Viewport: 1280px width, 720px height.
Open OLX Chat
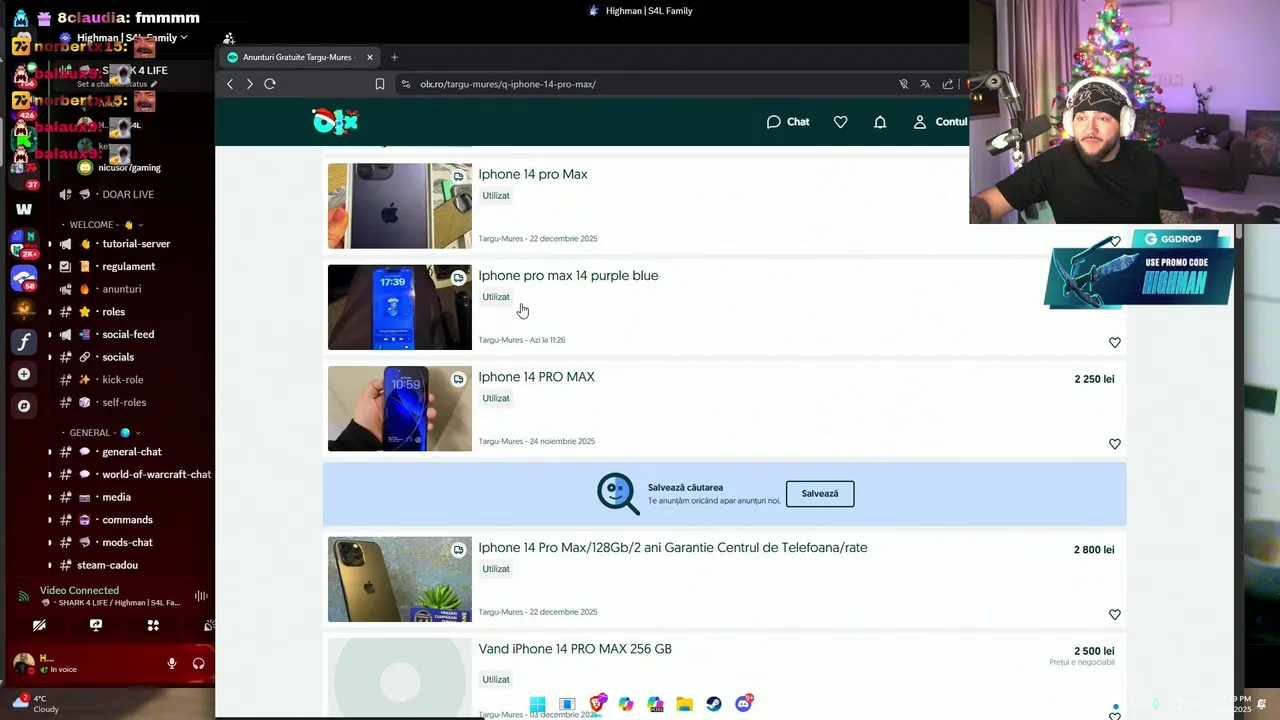pos(788,122)
